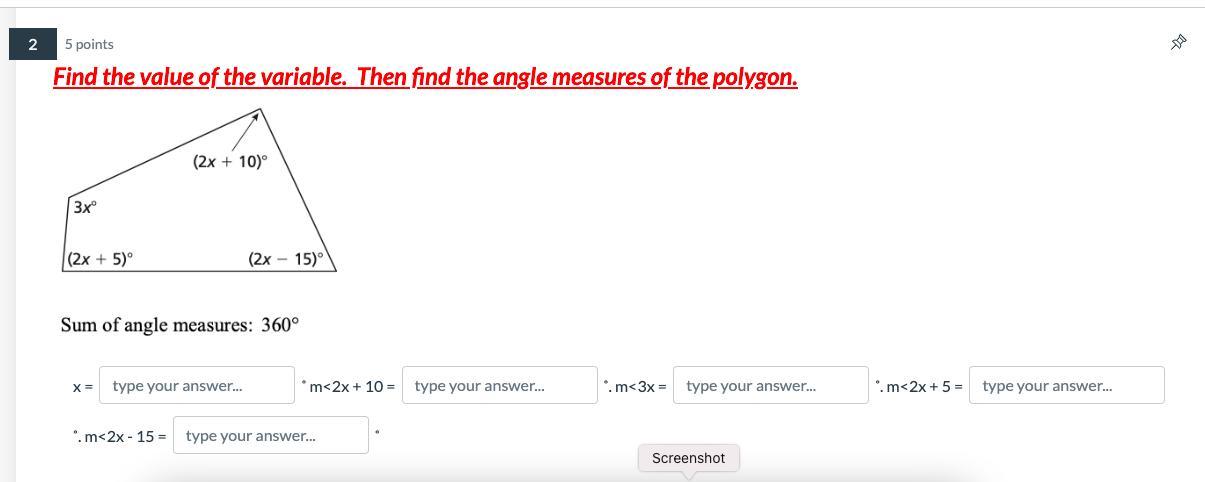This screenshot has height=482, width=1205.
Task: Click the question number 2 badge
Action: (x=33, y=44)
